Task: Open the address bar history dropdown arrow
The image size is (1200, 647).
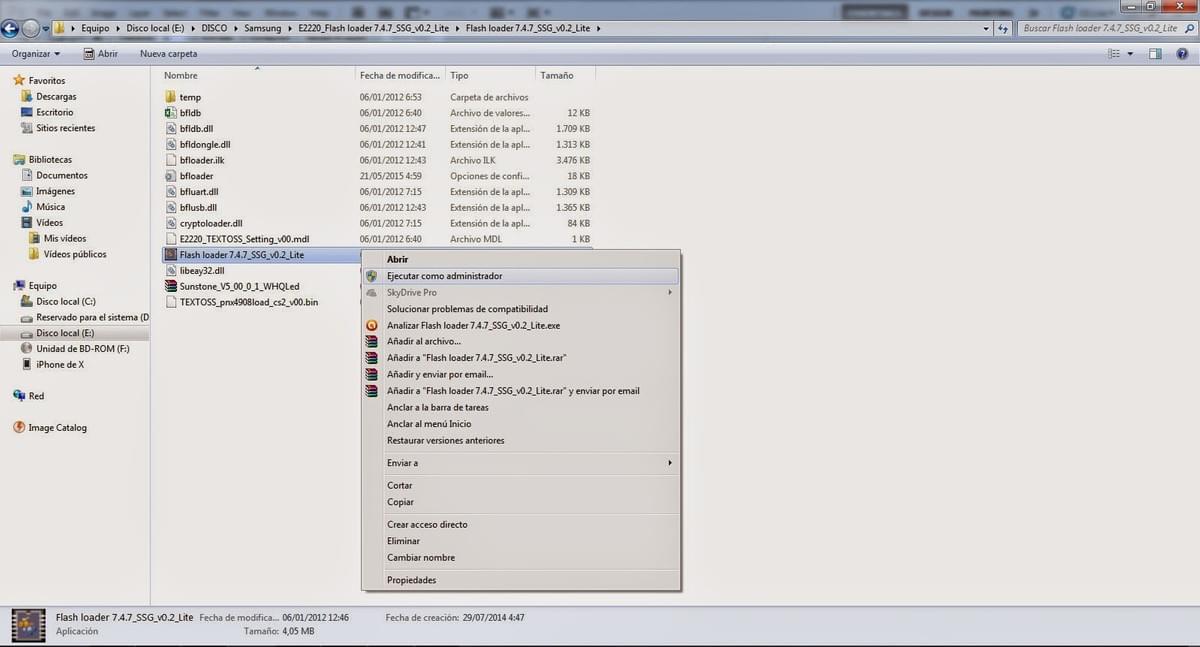Action: tap(987, 28)
